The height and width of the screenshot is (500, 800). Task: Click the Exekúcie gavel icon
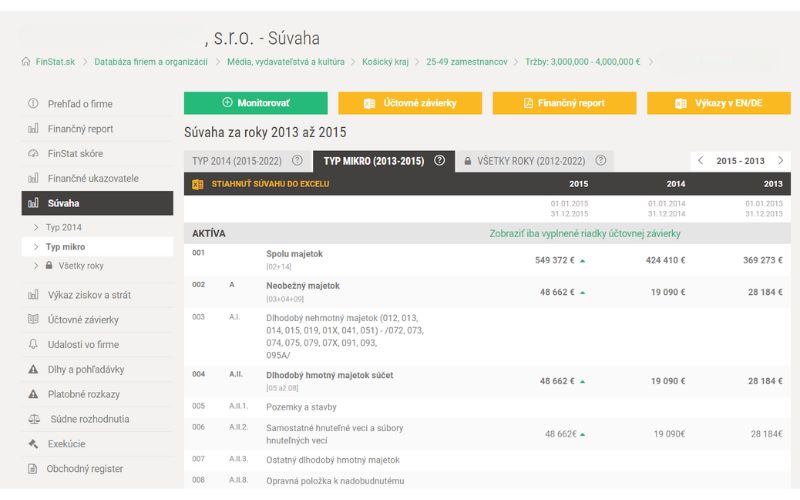(33, 444)
